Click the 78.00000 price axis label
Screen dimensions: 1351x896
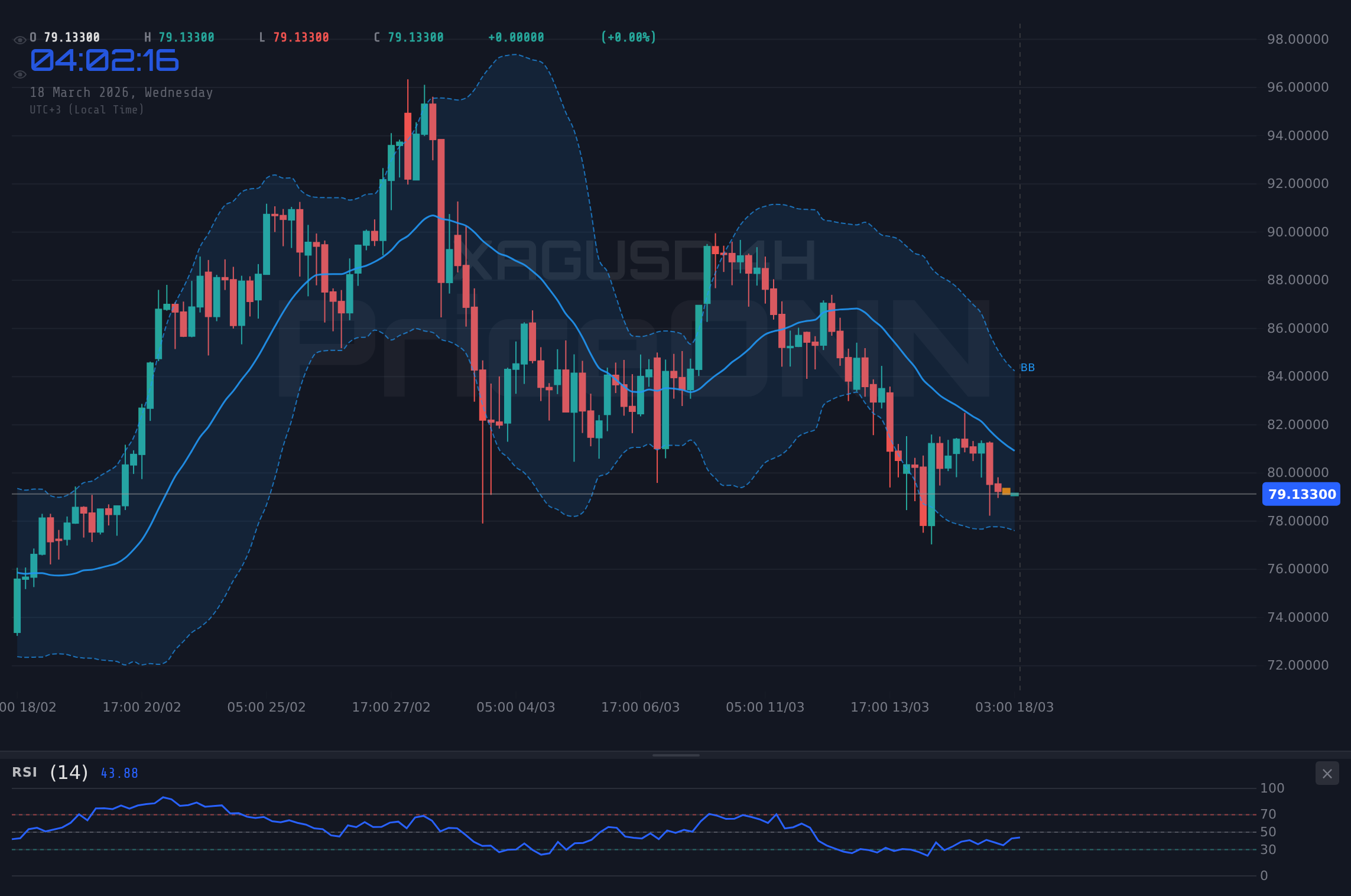click(1298, 521)
